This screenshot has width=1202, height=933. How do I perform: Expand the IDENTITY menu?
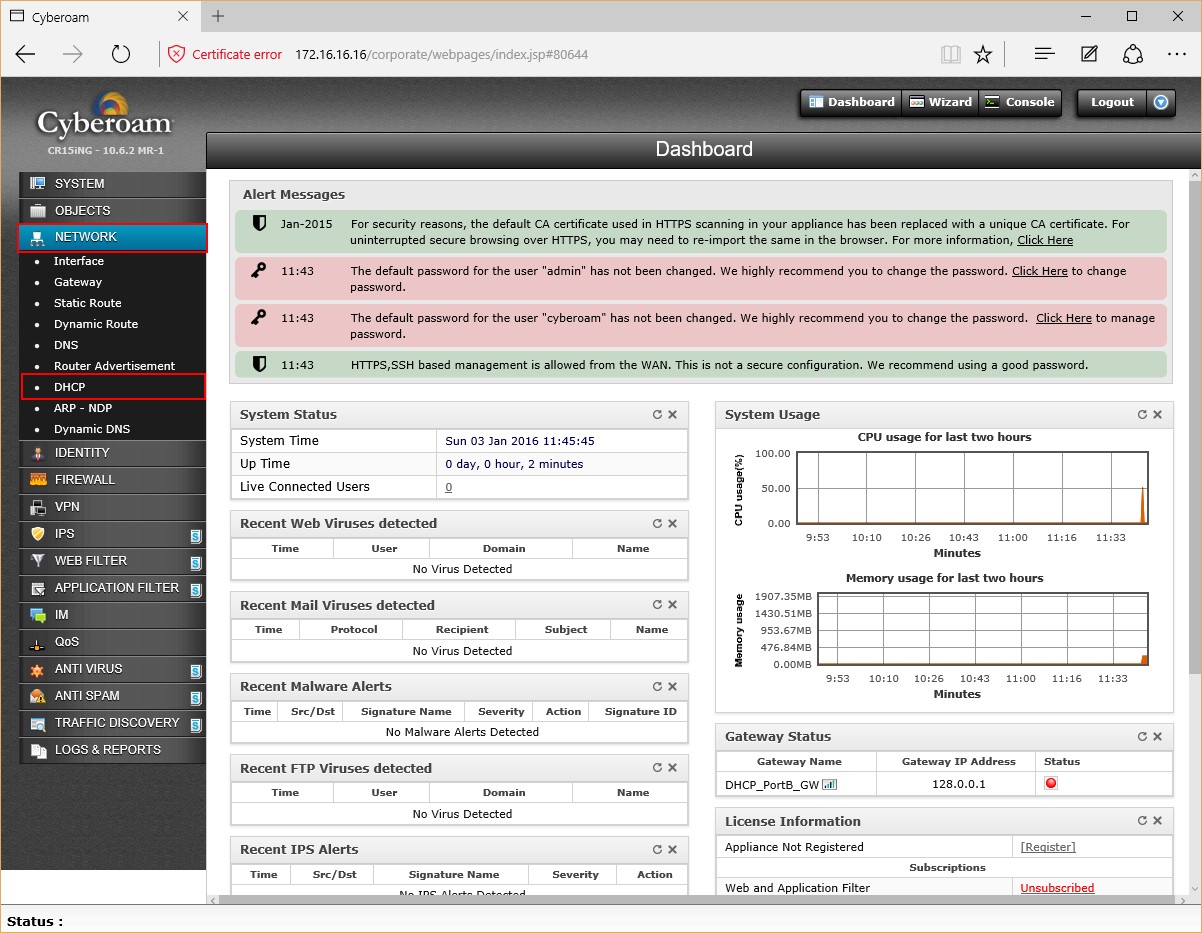pos(112,453)
